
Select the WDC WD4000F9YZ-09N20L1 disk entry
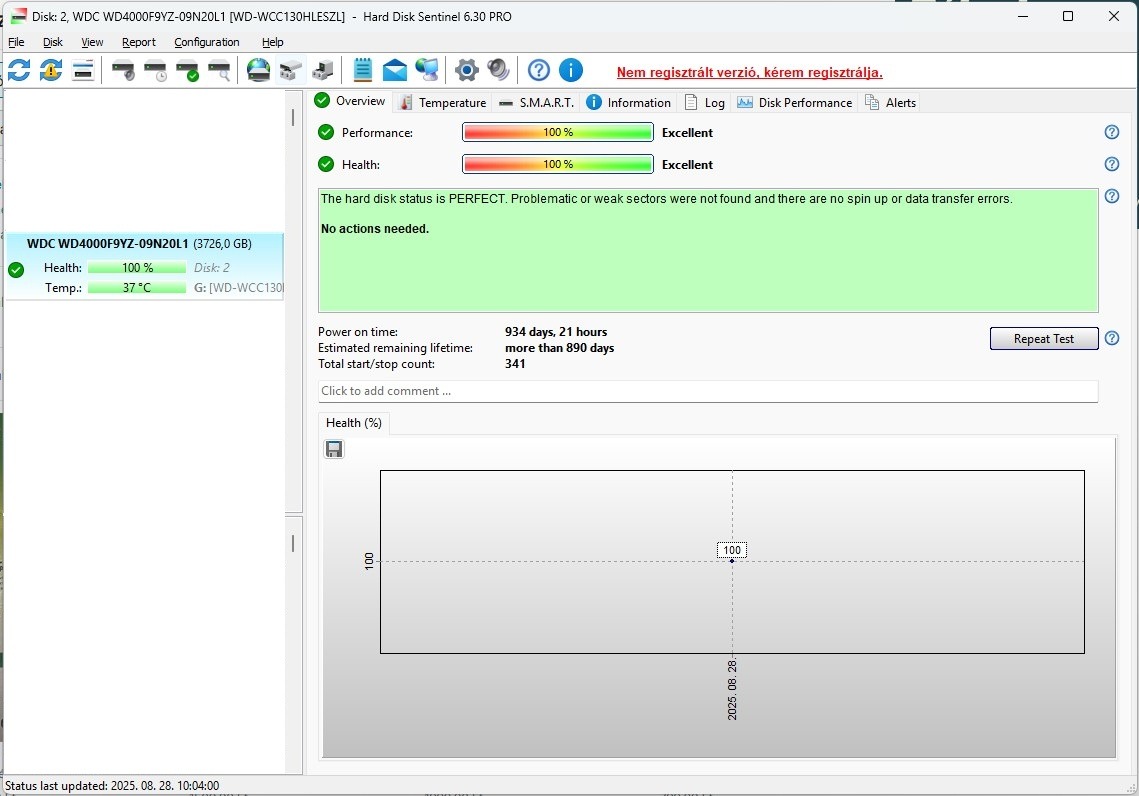(144, 266)
